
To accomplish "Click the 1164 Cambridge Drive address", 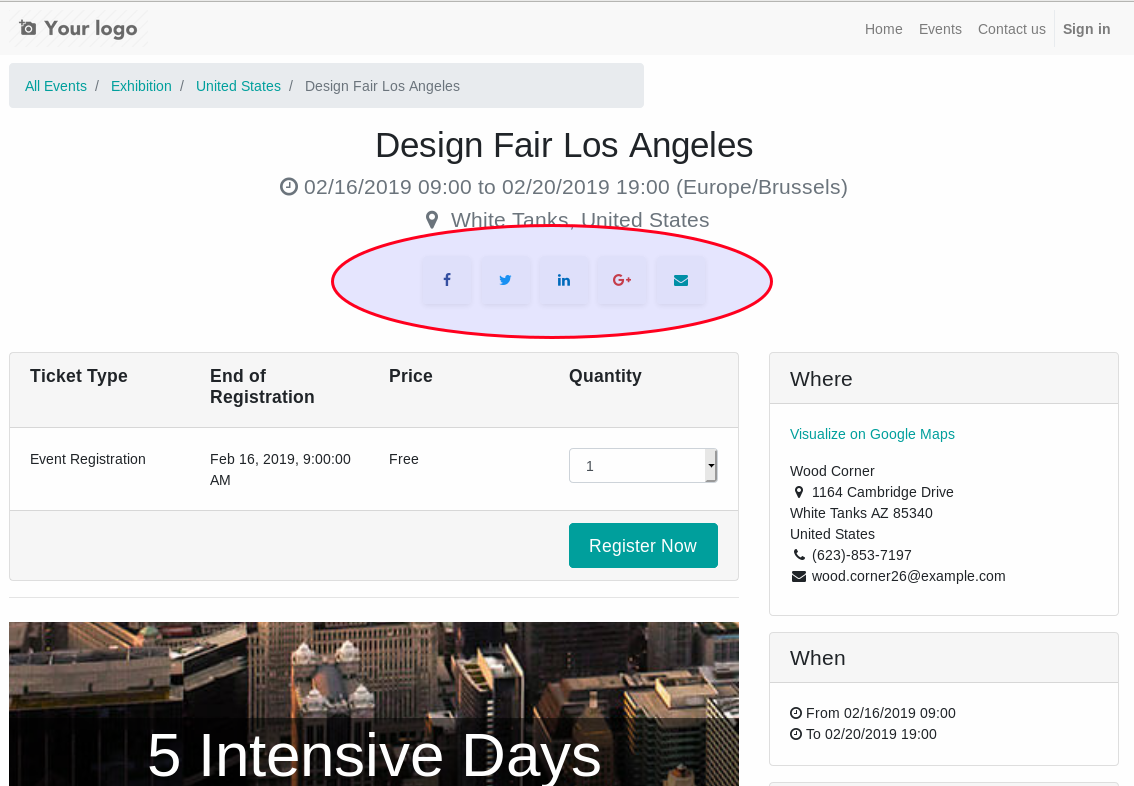I will pyautogui.click(x=882, y=492).
